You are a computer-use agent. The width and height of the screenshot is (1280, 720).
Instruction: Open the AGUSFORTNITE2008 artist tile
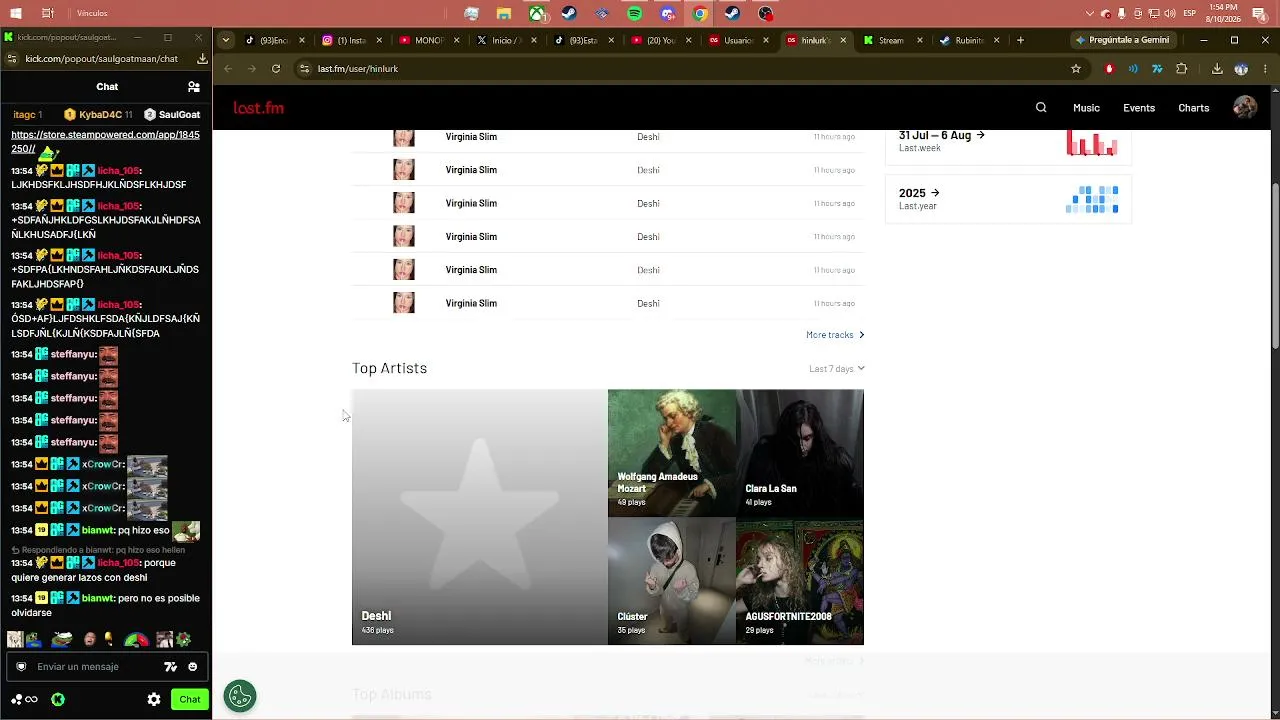coord(800,581)
